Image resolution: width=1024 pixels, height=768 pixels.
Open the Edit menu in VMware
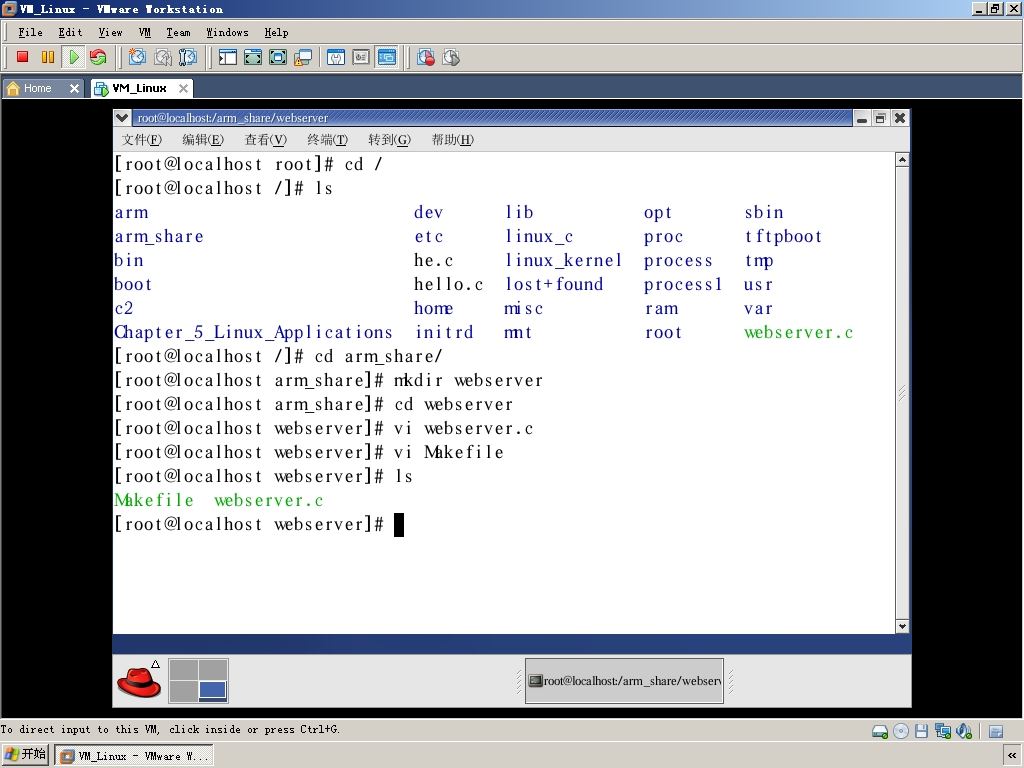pos(71,32)
